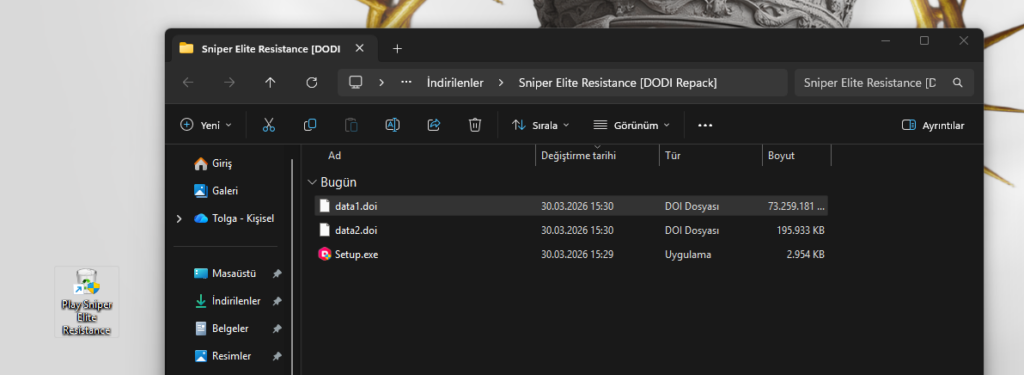Click the Rename icon in toolbar
The image size is (1024, 375).
(392, 125)
